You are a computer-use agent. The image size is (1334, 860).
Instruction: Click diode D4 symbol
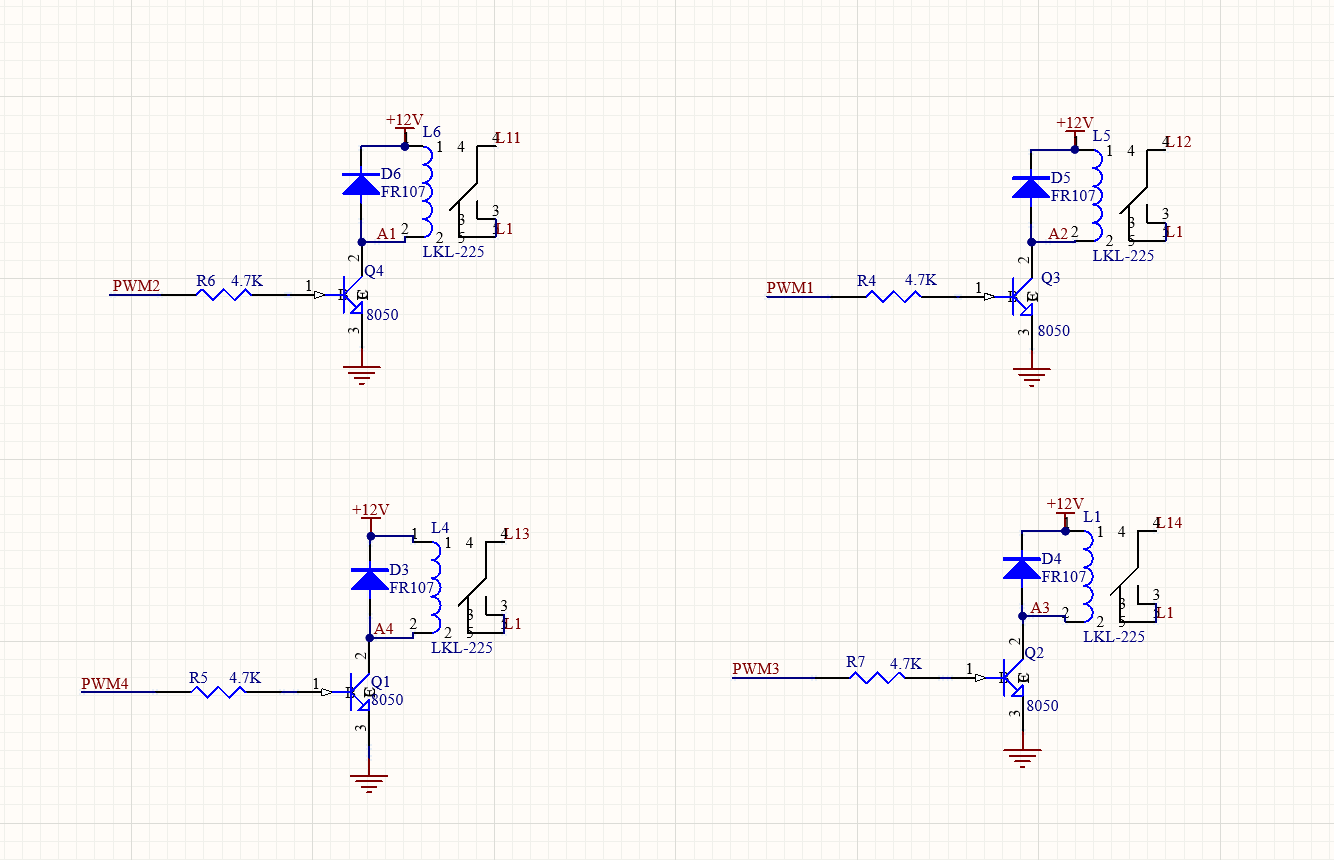coord(1021,568)
